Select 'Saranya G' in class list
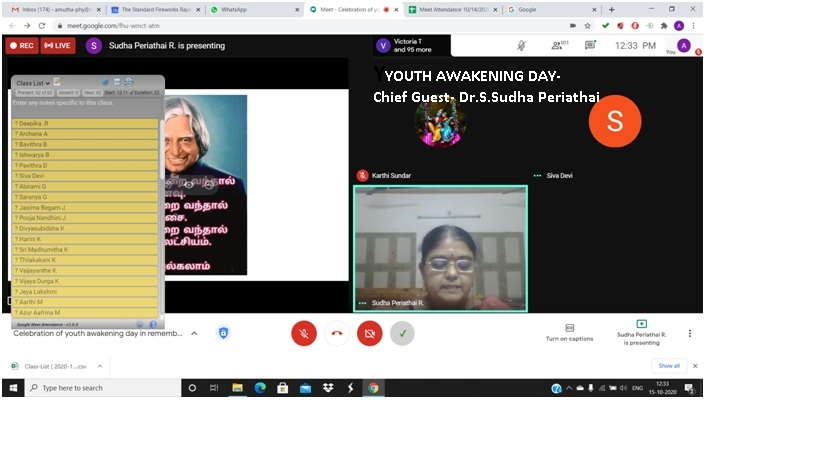This screenshot has width=819, height=460. 85,197
